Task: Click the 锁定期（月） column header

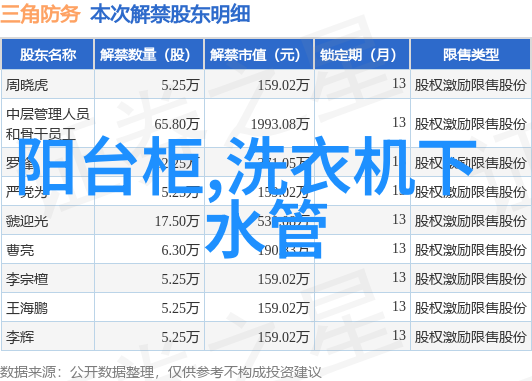Action: click(x=362, y=54)
